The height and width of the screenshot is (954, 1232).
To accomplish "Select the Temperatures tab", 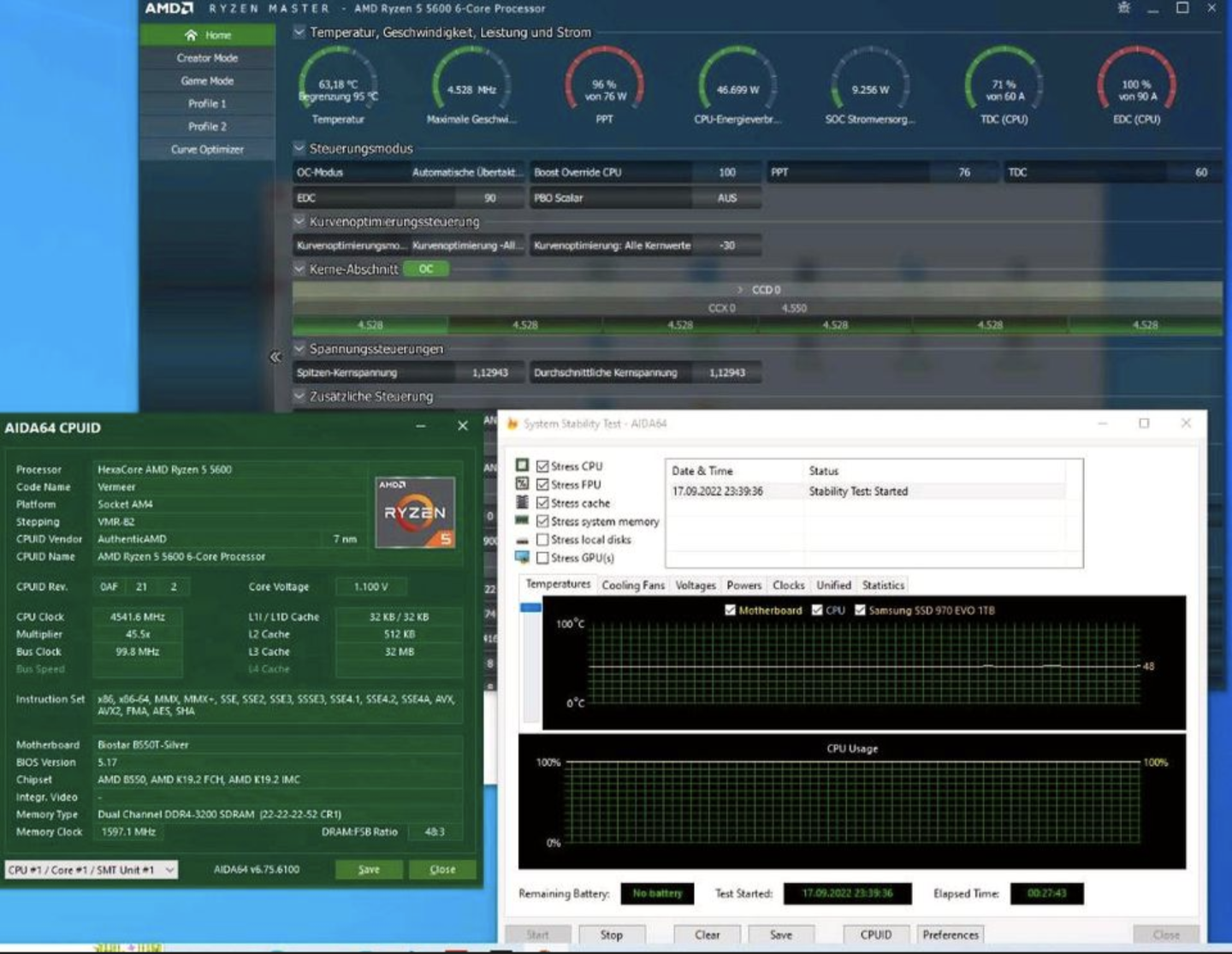I will (x=558, y=584).
